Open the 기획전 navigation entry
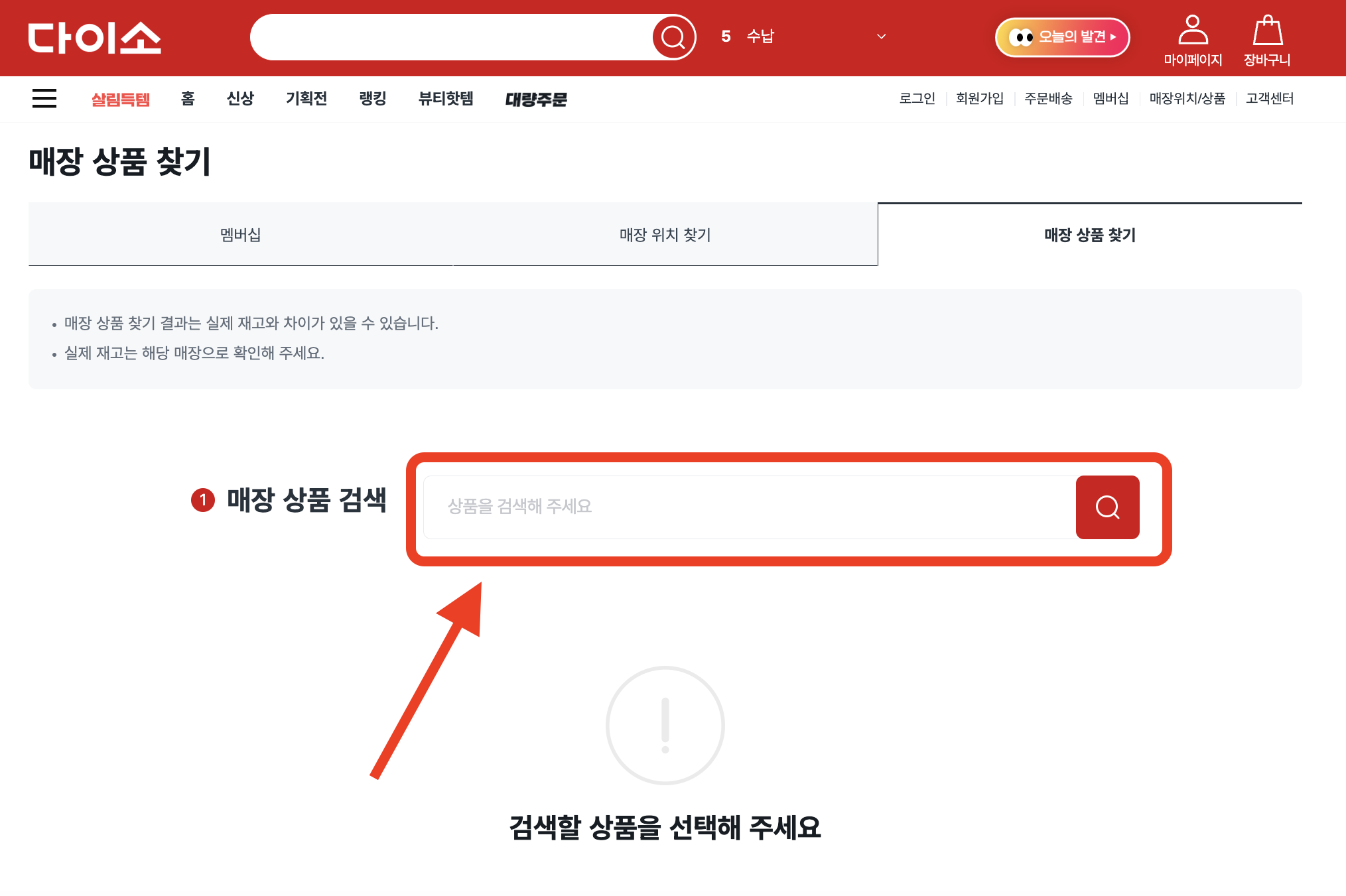 coord(306,99)
